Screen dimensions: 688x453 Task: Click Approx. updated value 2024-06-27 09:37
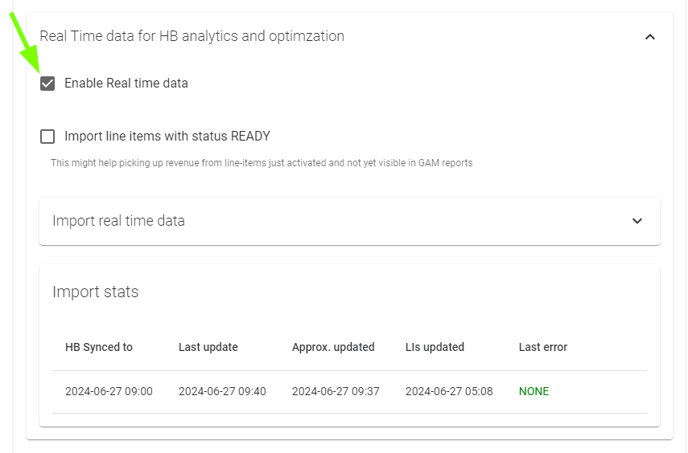(x=336, y=392)
